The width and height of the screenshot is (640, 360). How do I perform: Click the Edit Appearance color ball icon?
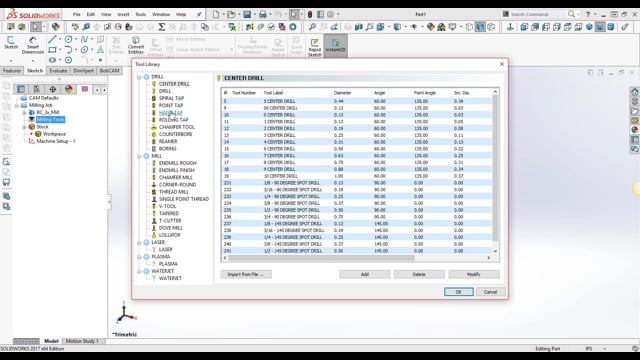pyautogui.click(x=431, y=27)
